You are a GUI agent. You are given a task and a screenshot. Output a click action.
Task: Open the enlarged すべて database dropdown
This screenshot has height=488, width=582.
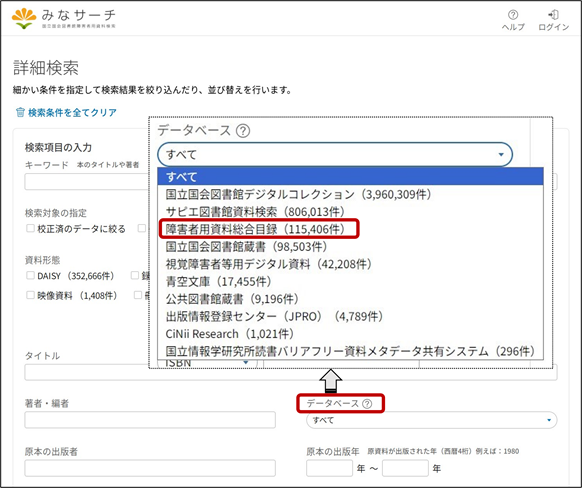pos(335,154)
